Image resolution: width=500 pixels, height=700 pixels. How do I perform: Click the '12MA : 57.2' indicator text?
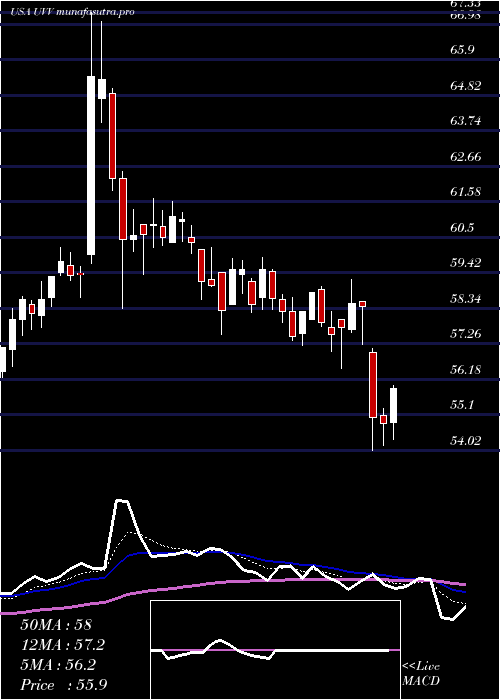[64, 645]
